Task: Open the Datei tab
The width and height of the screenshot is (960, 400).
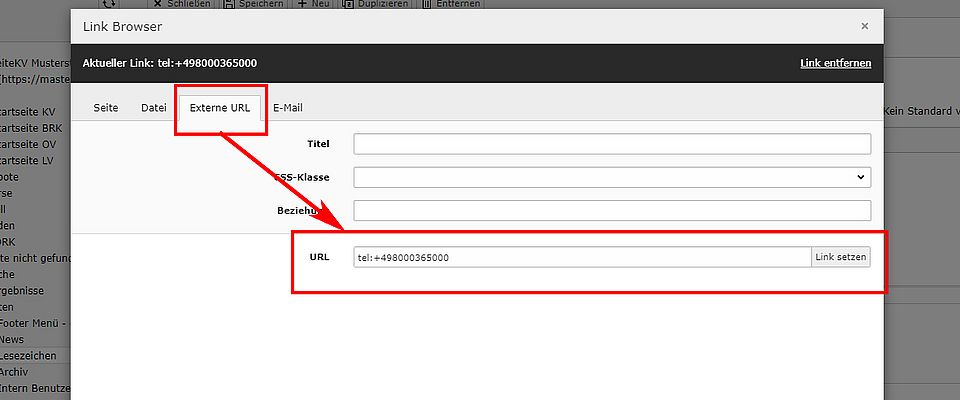Action: click(x=153, y=108)
